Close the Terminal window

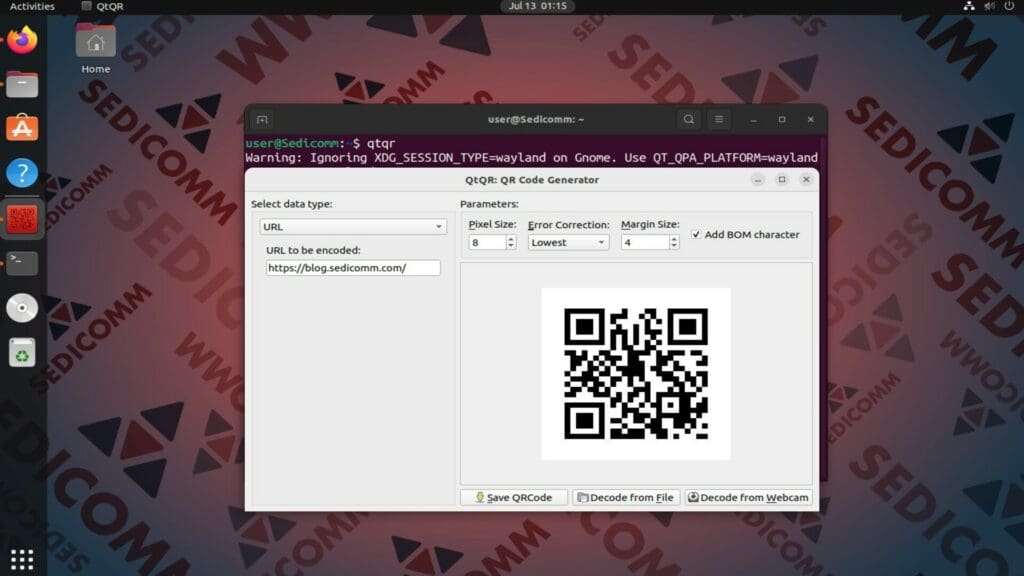[810, 120]
